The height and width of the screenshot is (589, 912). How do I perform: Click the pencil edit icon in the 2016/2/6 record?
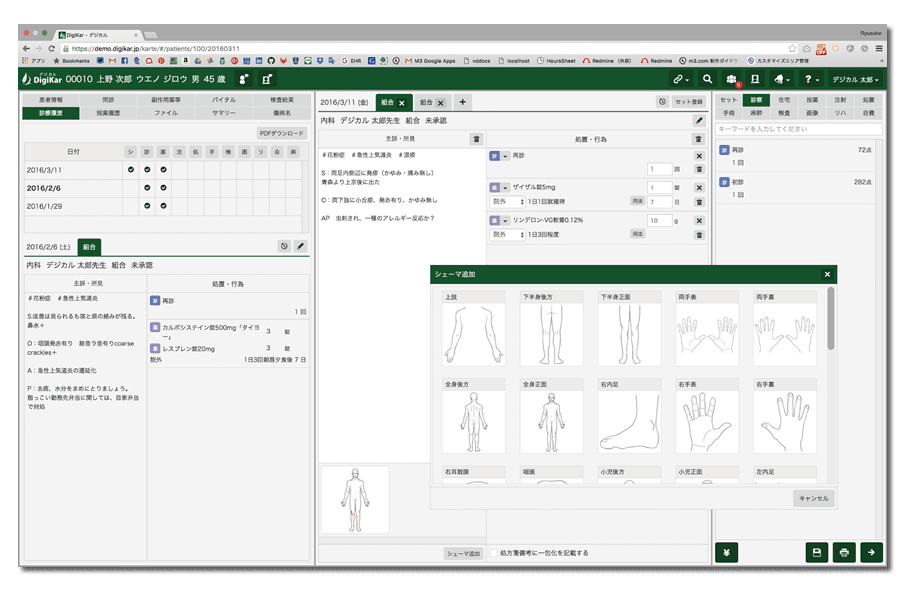[300, 247]
